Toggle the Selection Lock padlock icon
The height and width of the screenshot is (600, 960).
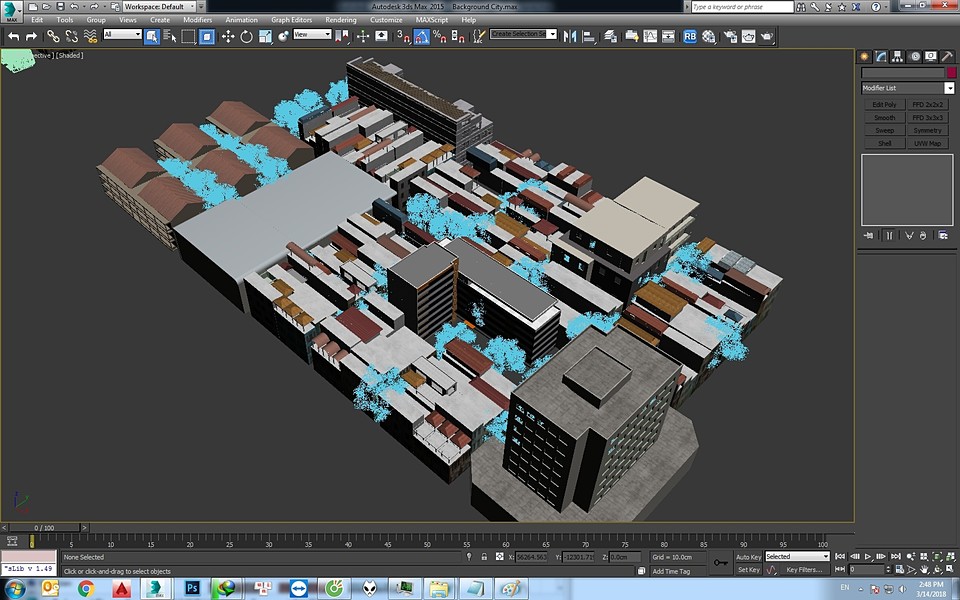(x=484, y=557)
